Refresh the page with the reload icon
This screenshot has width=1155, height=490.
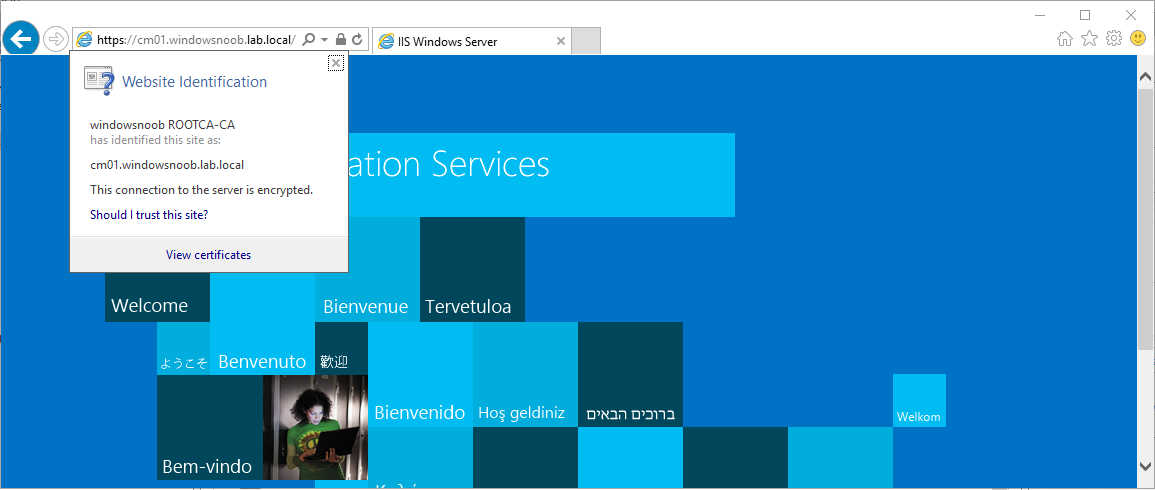pos(357,39)
